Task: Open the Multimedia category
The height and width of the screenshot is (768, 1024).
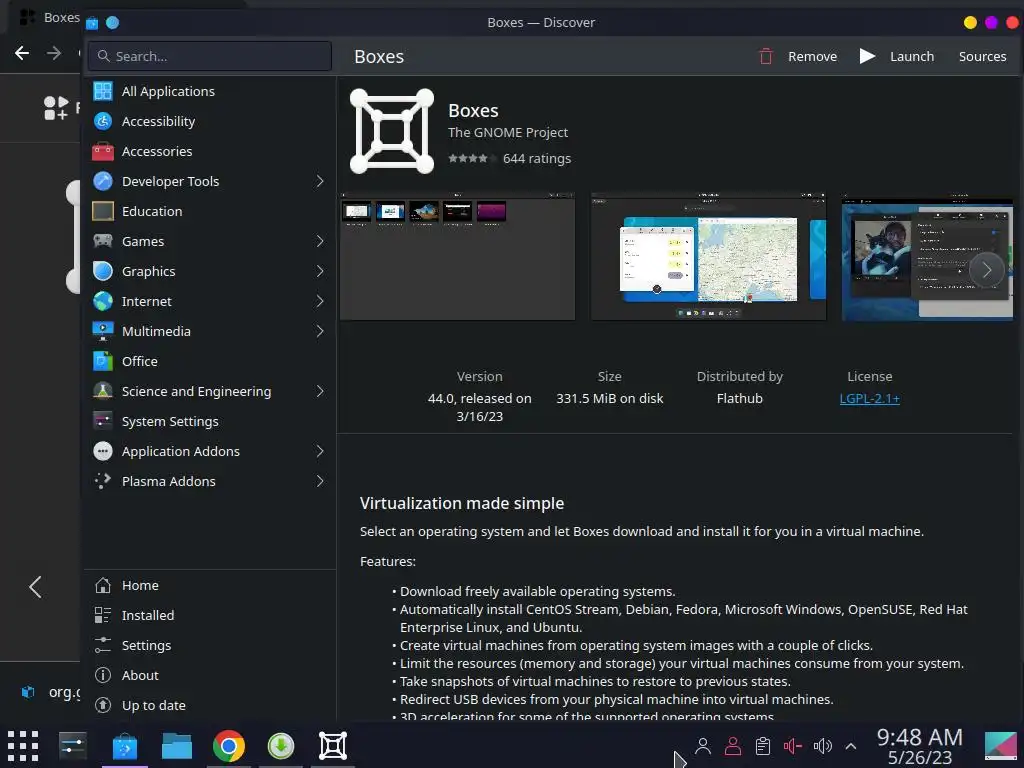Action: 209,332
